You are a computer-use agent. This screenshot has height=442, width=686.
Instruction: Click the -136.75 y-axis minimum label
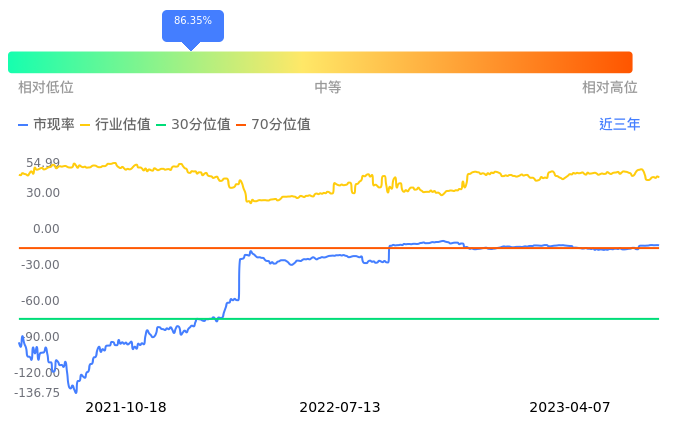pos(38,393)
